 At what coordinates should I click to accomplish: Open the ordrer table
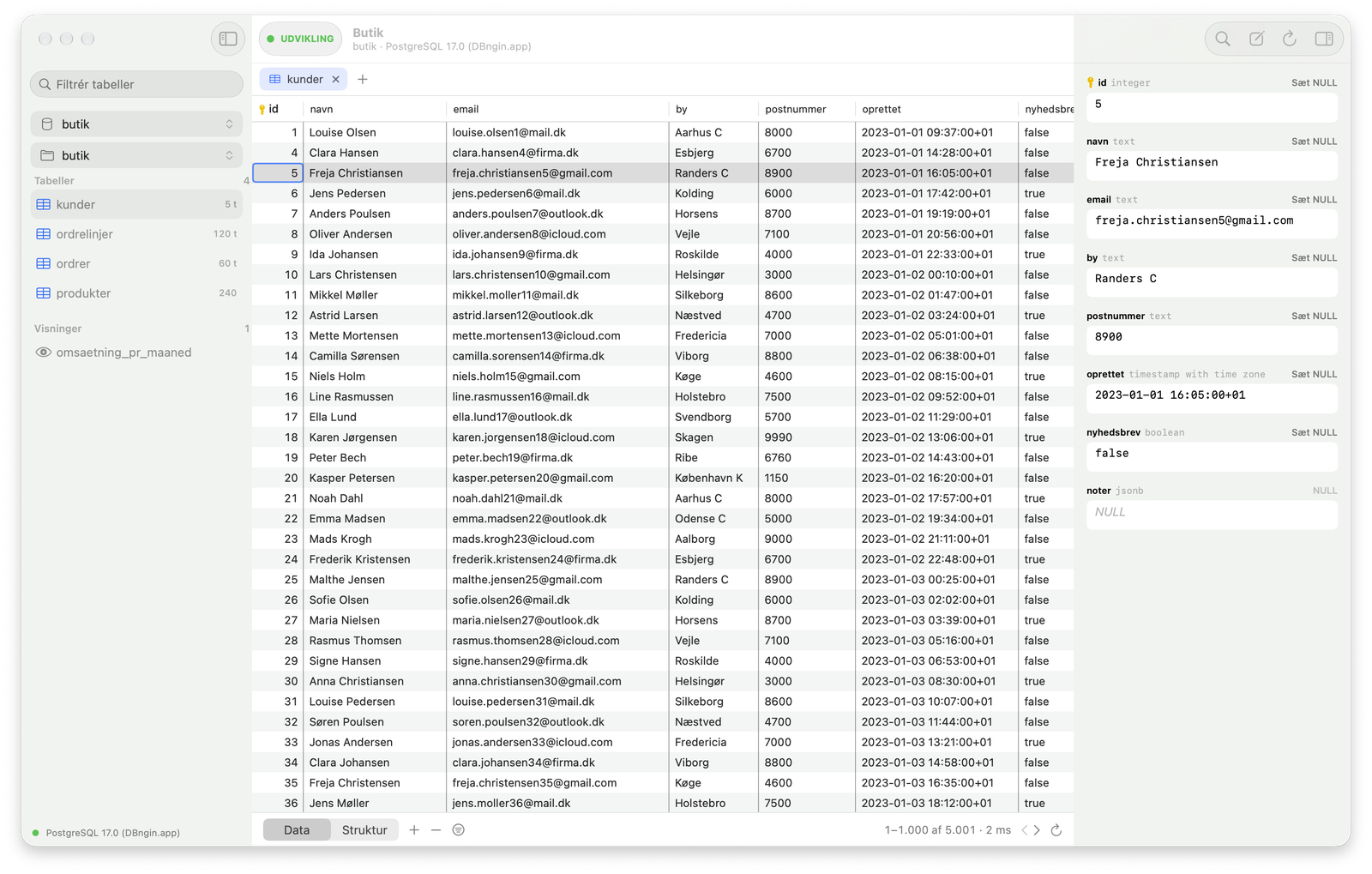click(x=137, y=263)
